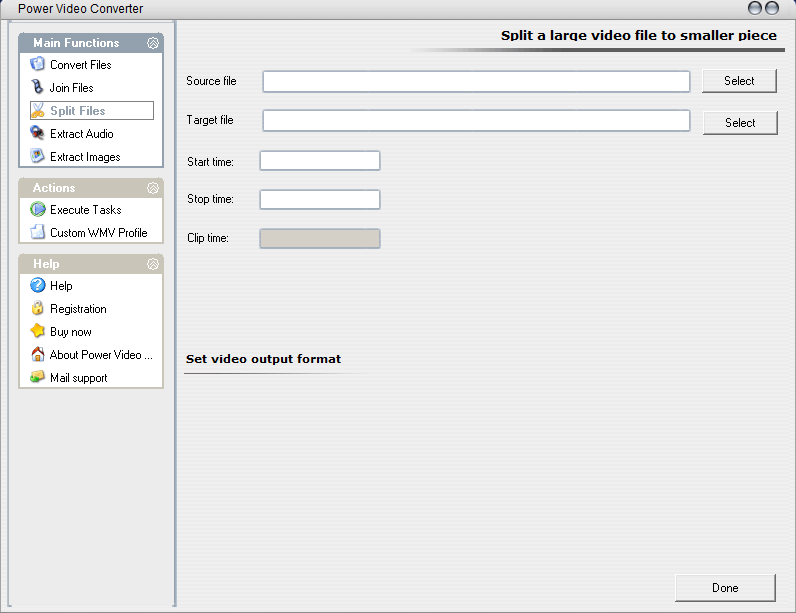Open the Registration link

tap(78, 309)
